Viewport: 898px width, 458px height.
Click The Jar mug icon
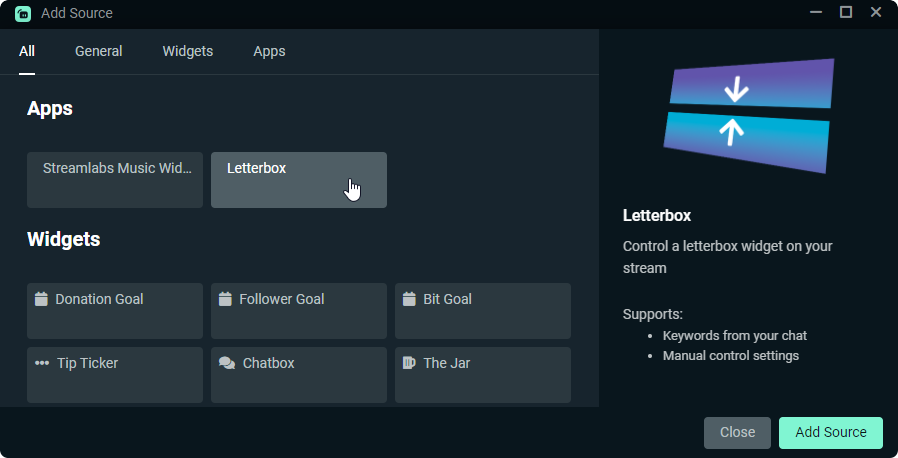[409, 363]
